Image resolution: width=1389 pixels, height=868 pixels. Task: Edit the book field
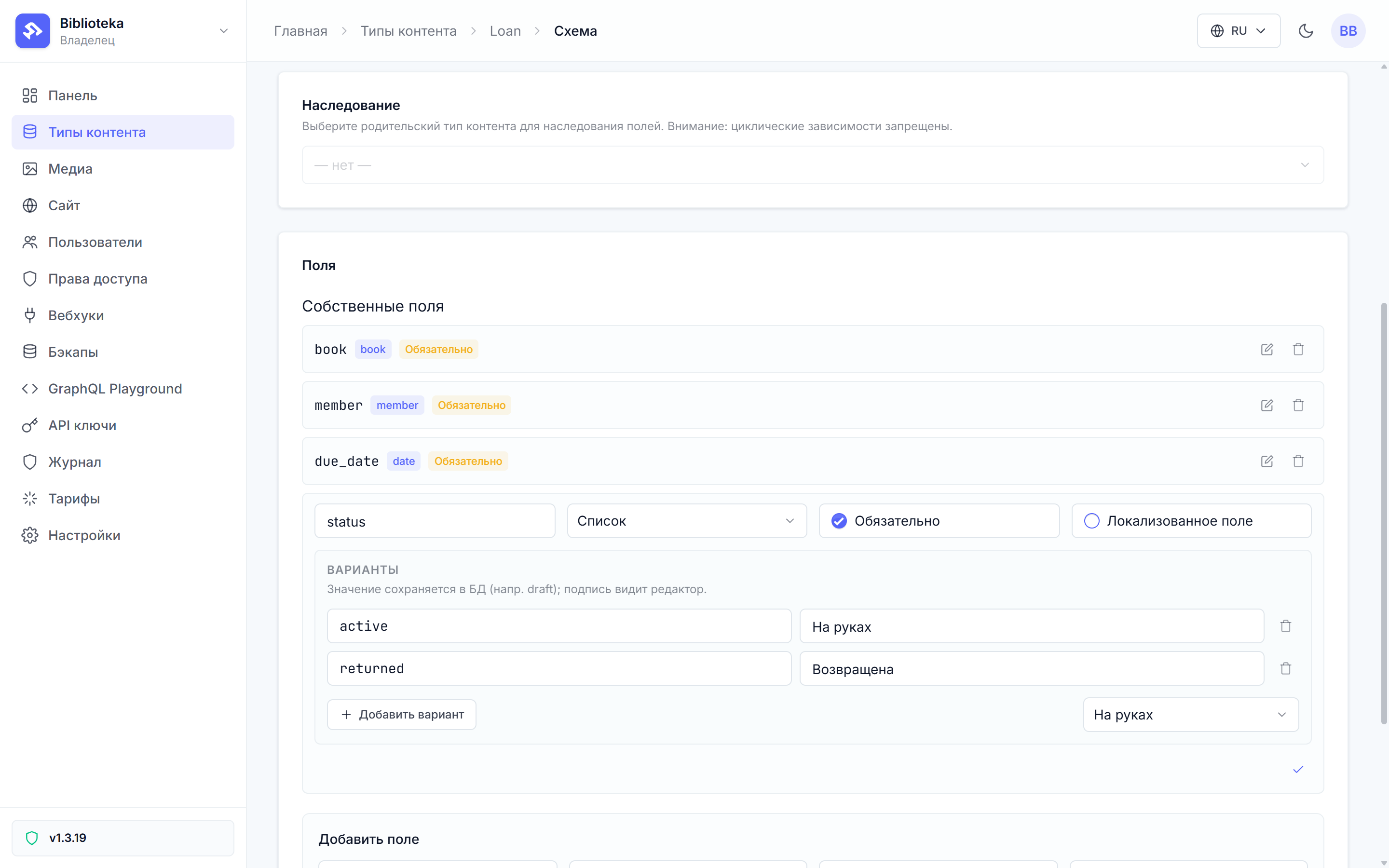point(1267,349)
